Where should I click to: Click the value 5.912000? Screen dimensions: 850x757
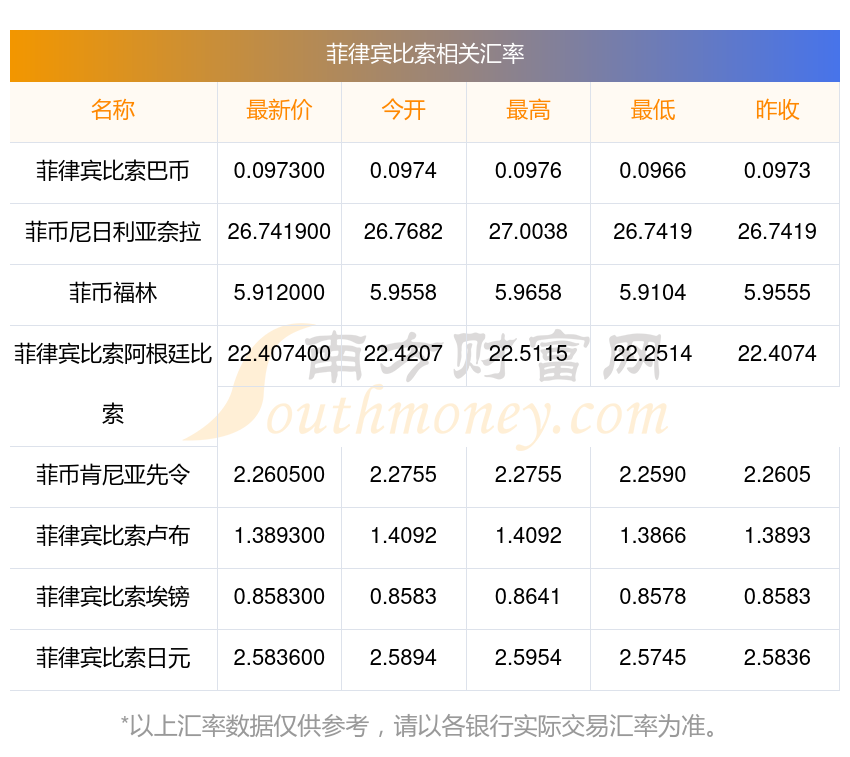279,293
